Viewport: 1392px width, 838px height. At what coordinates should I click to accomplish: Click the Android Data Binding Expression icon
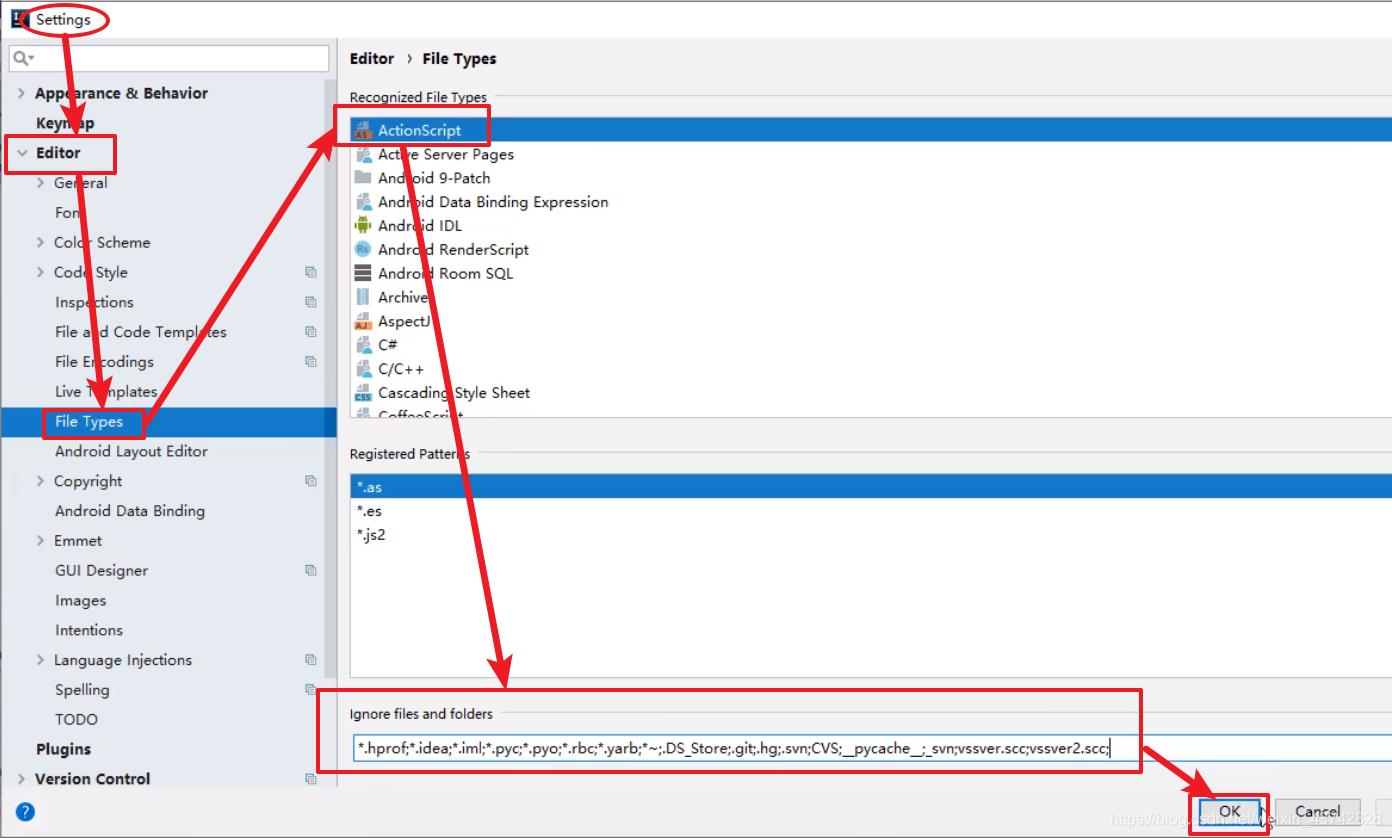pos(363,202)
